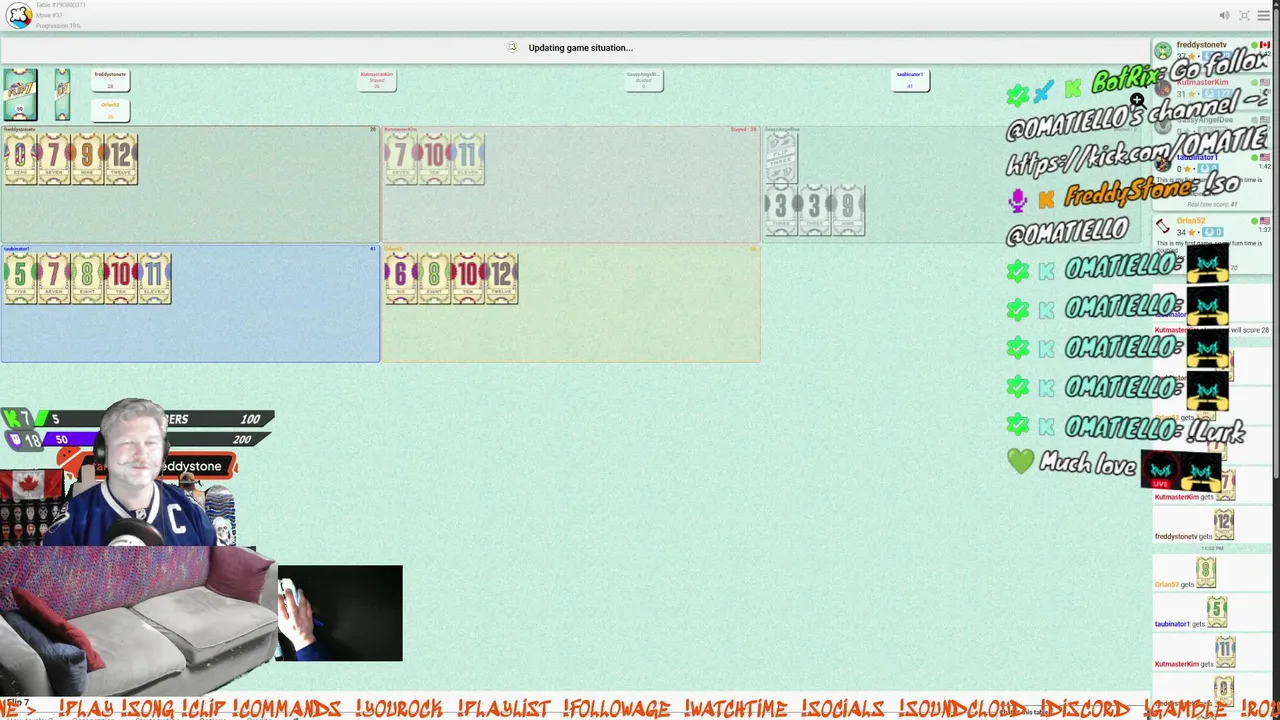Click freddystonetv's twelve card
The image size is (1280, 720).
click(x=121, y=159)
